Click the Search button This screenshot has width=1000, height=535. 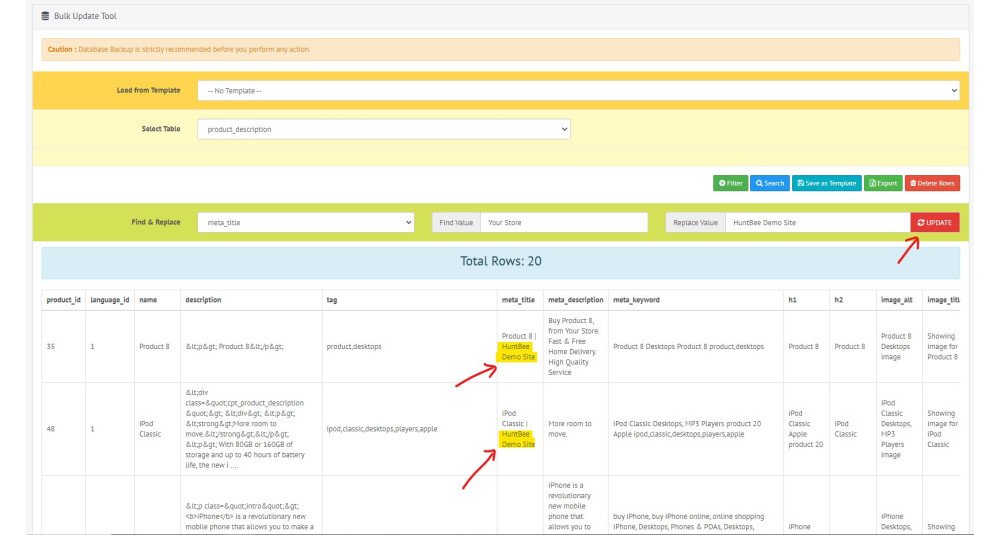pos(770,183)
